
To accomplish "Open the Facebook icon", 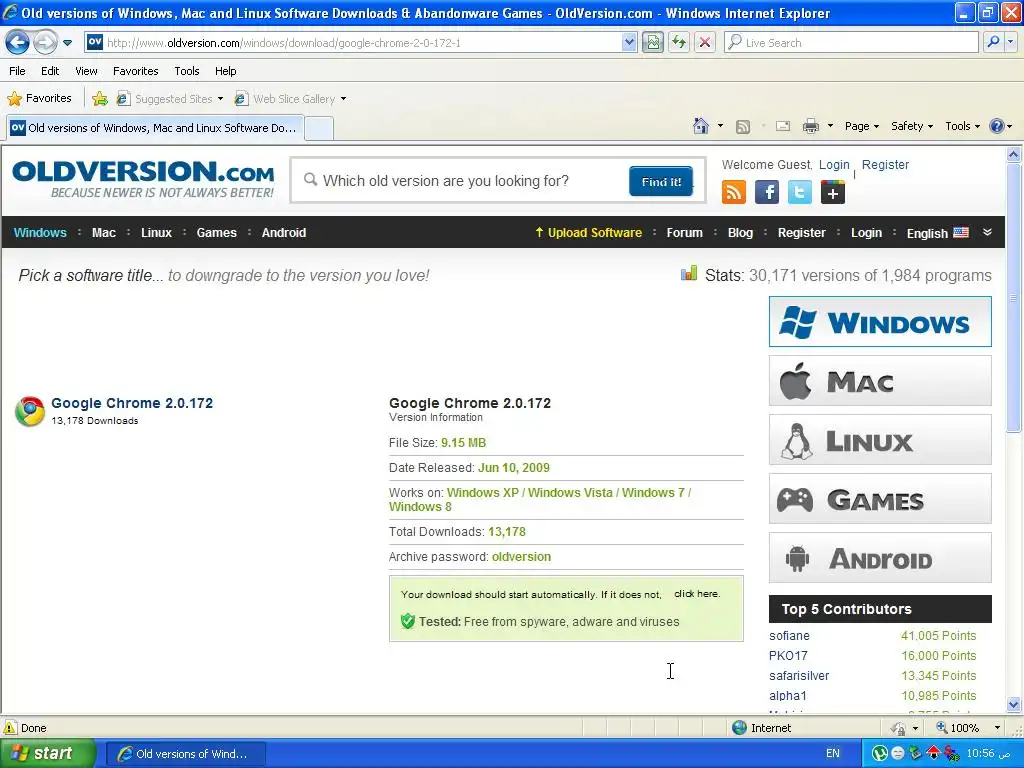I will pyautogui.click(x=767, y=193).
